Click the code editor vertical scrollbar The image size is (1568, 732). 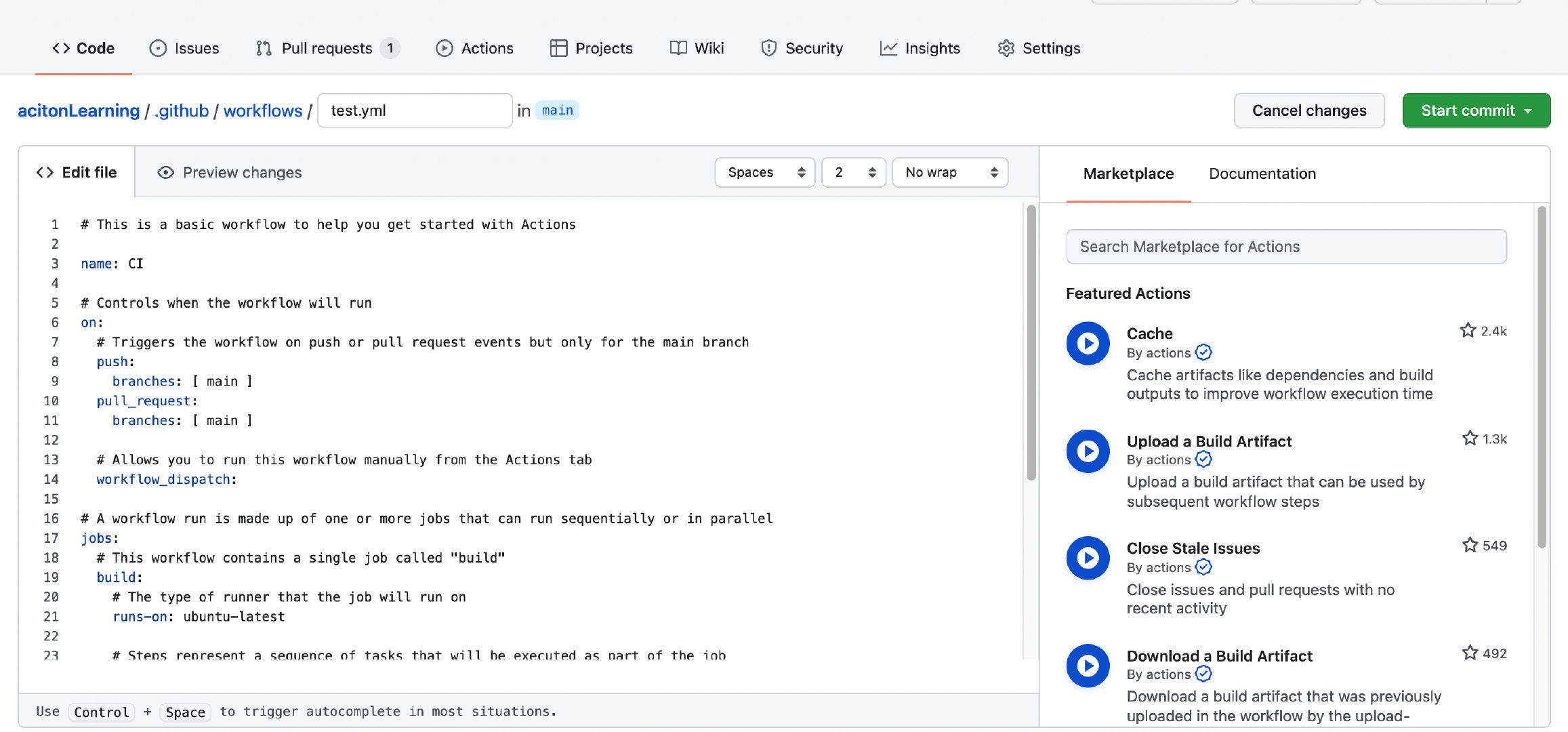pyautogui.click(x=1031, y=342)
